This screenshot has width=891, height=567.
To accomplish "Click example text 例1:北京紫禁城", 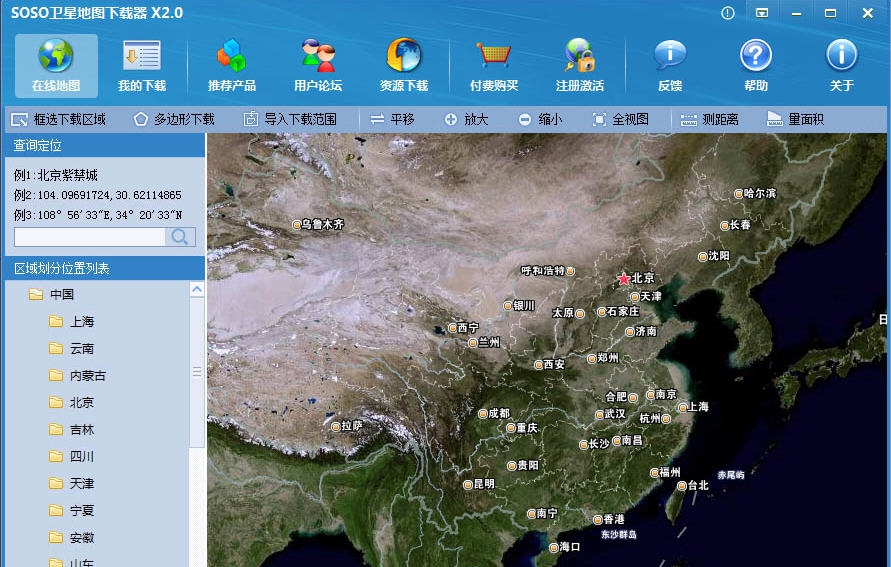I will (x=56, y=175).
